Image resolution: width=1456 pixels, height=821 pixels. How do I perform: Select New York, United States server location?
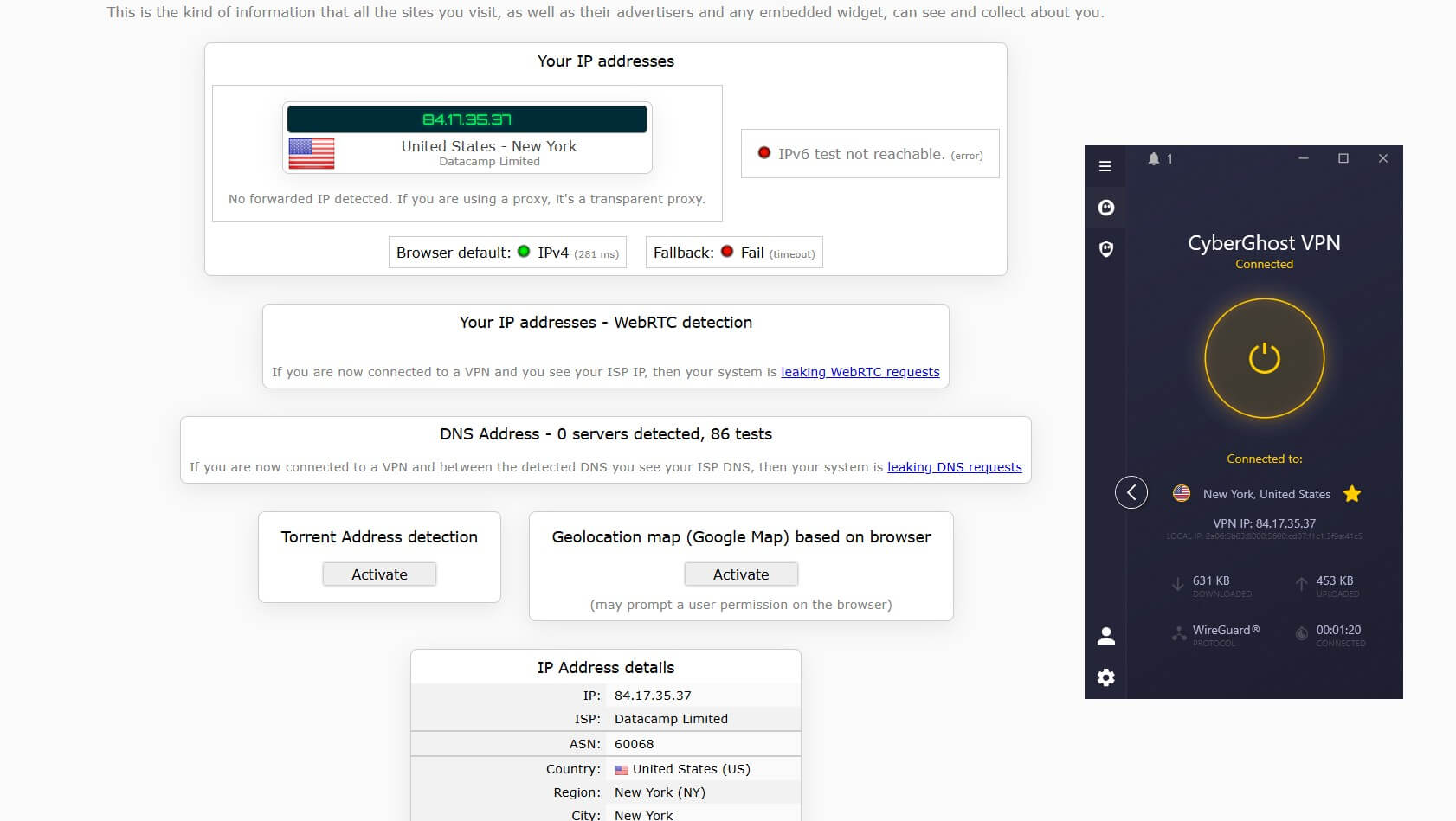(1266, 494)
